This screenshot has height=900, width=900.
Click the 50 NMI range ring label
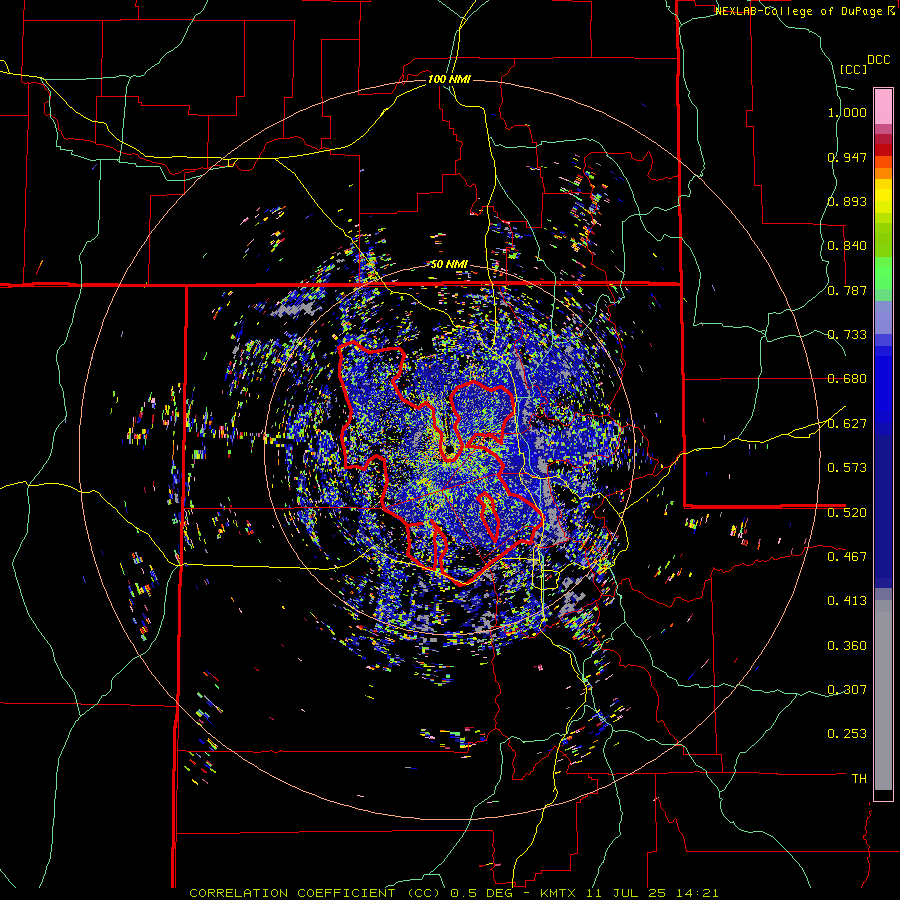pyautogui.click(x=449, y=265)
